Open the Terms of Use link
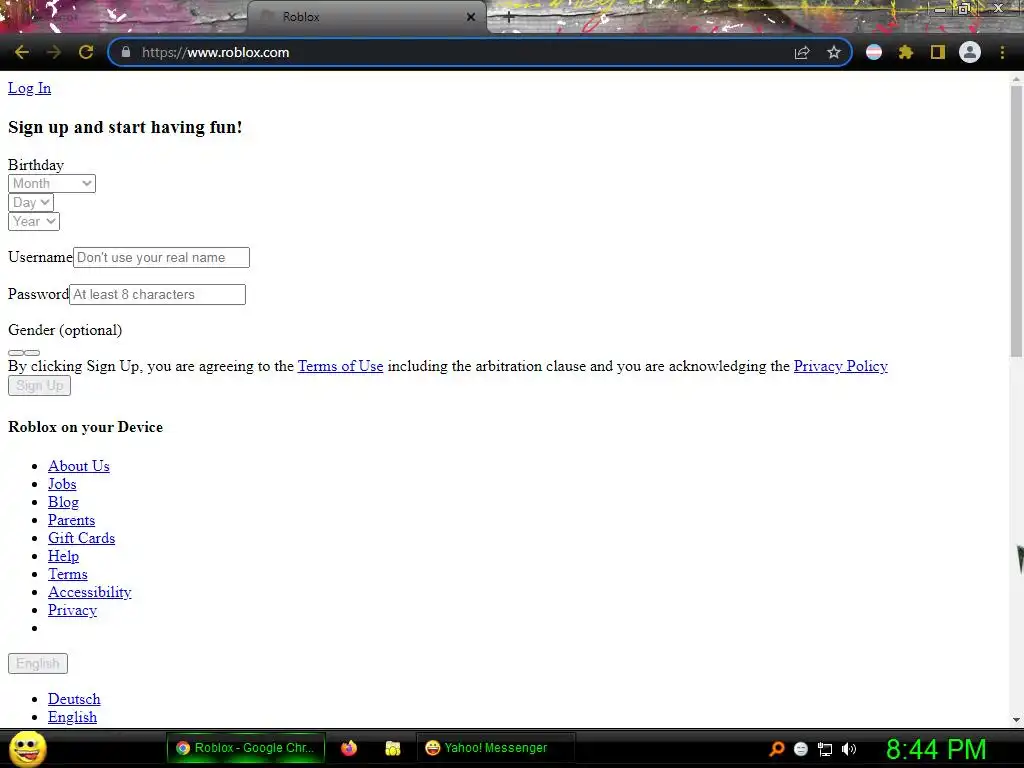 coord(340,366)
